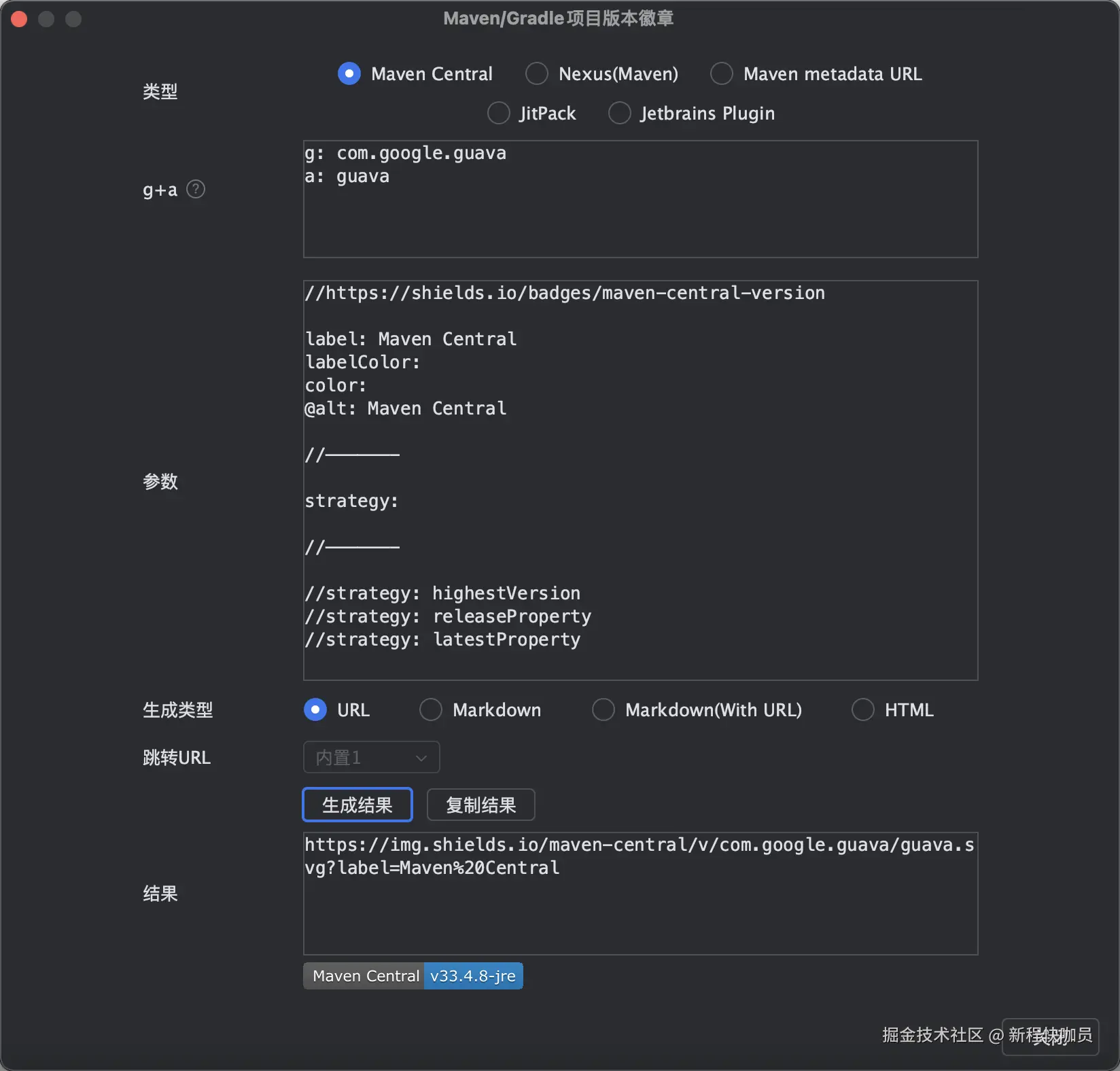Select Jetbrains Plugin badge type
Viewport: 1120px width, 1071px height.
click(619, 113)
